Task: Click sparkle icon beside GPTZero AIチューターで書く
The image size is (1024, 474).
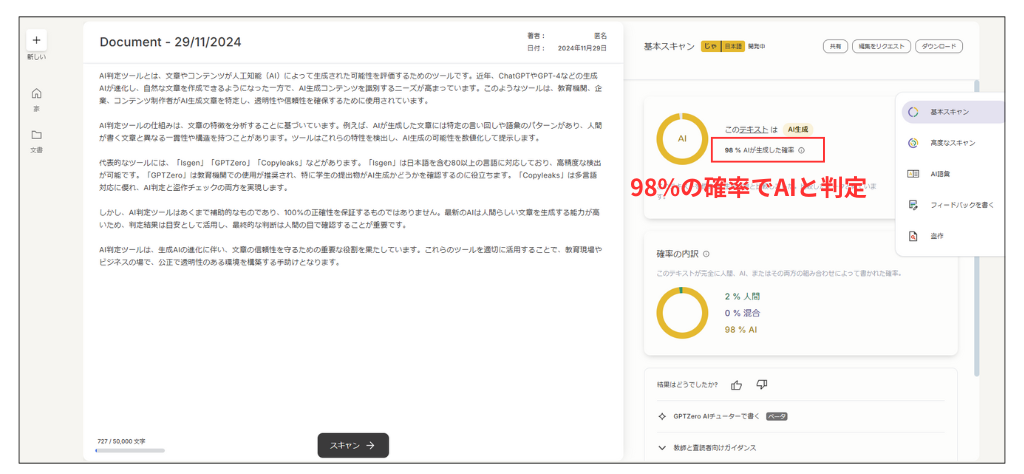Action: [662, 416]
